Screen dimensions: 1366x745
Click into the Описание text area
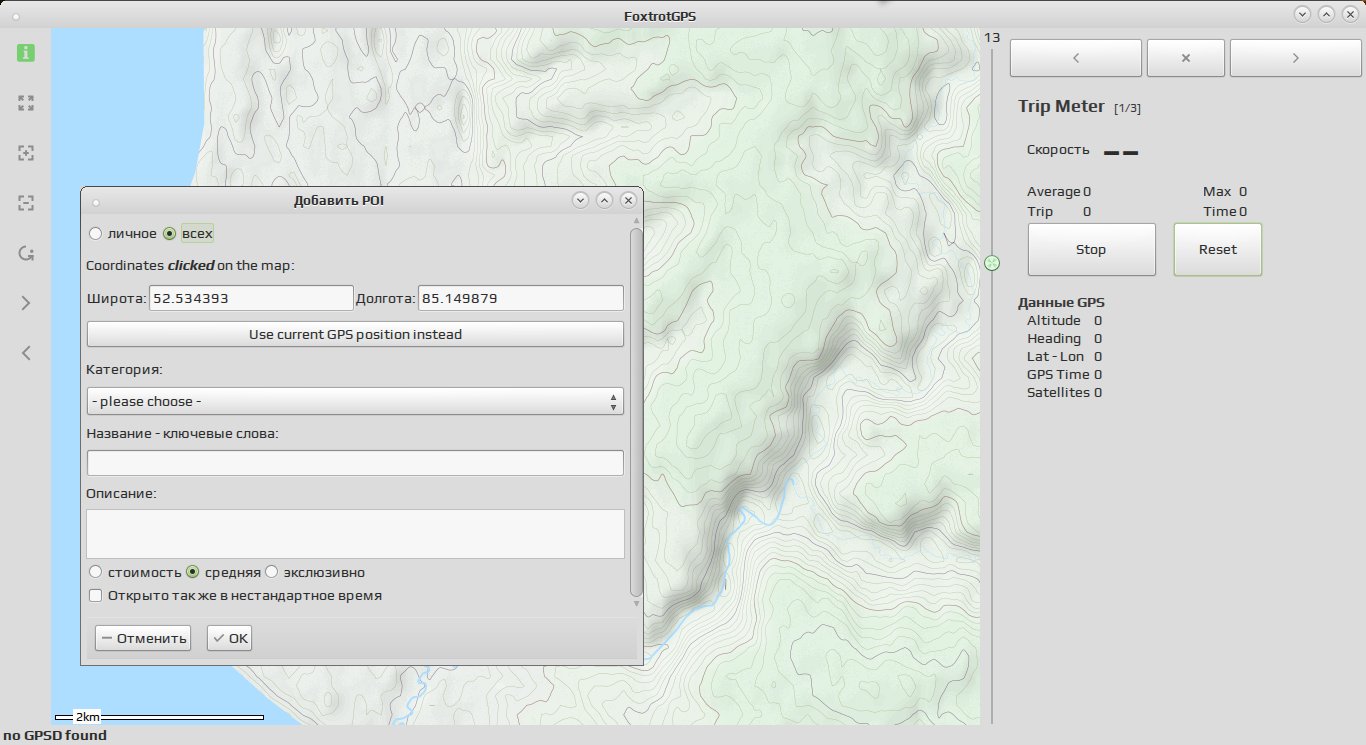pyautogui.click(x=355, y=534)
